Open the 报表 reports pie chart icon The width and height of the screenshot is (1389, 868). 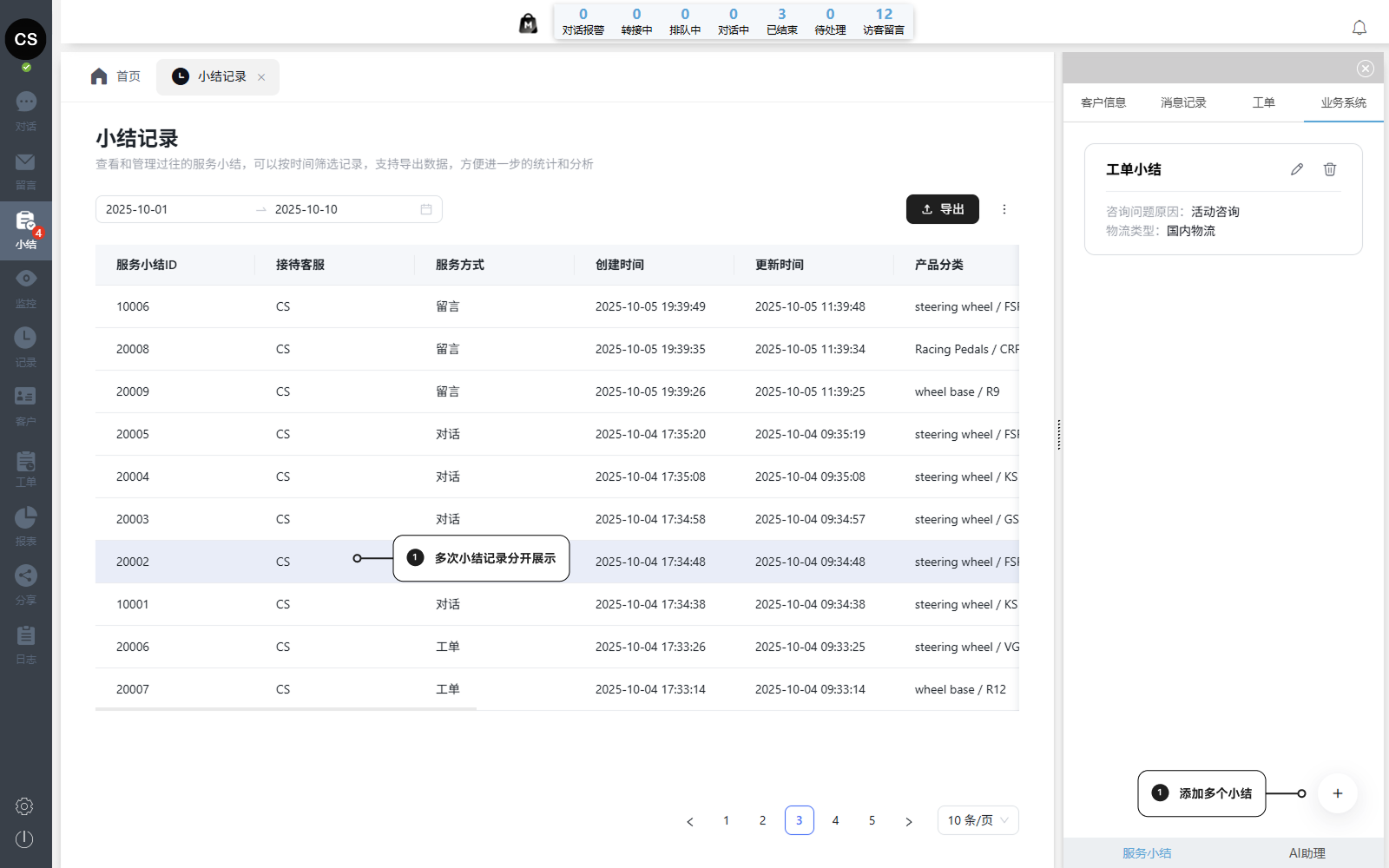26,517
